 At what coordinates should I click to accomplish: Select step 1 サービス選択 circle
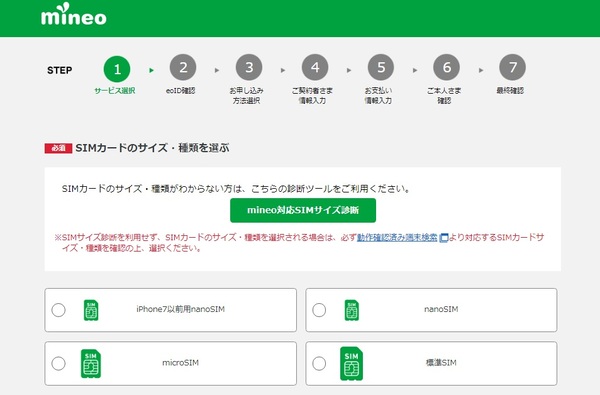(117, 69)
